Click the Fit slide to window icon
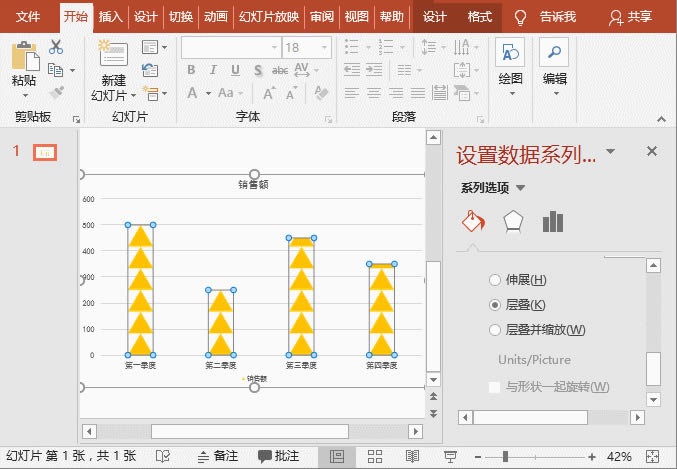Image resolution: width=677 pixels, height=469 pixels. pos(657,456)
